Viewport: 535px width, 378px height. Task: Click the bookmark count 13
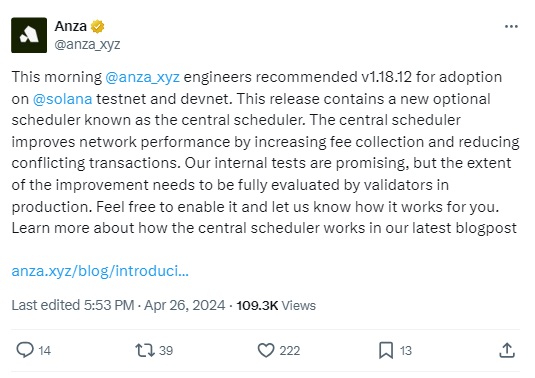(x=406, y=351)
